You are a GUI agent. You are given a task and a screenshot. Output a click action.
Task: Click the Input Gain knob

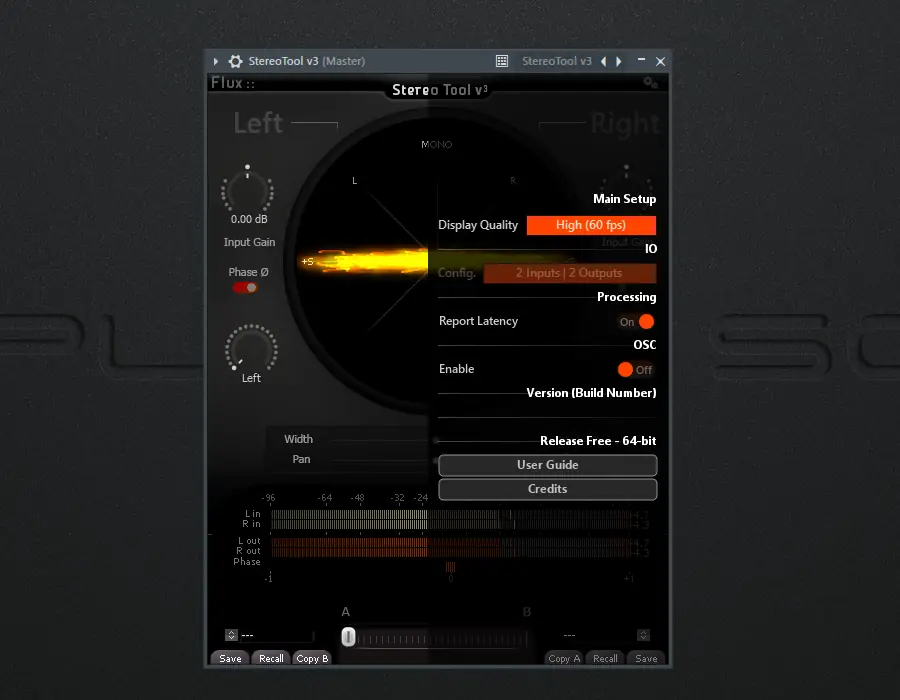tap(247, 189)
